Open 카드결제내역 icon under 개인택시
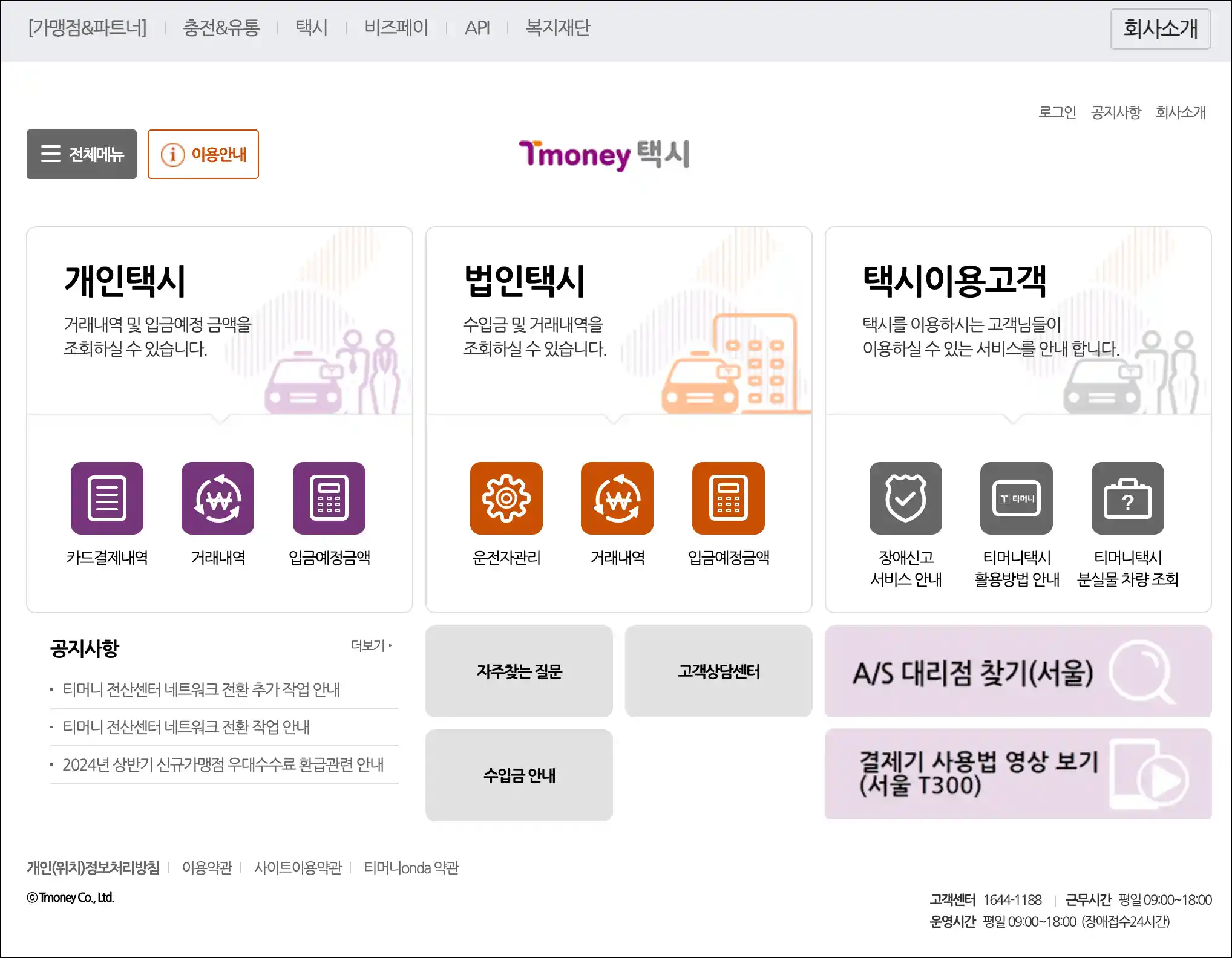 tap(107, 498)
